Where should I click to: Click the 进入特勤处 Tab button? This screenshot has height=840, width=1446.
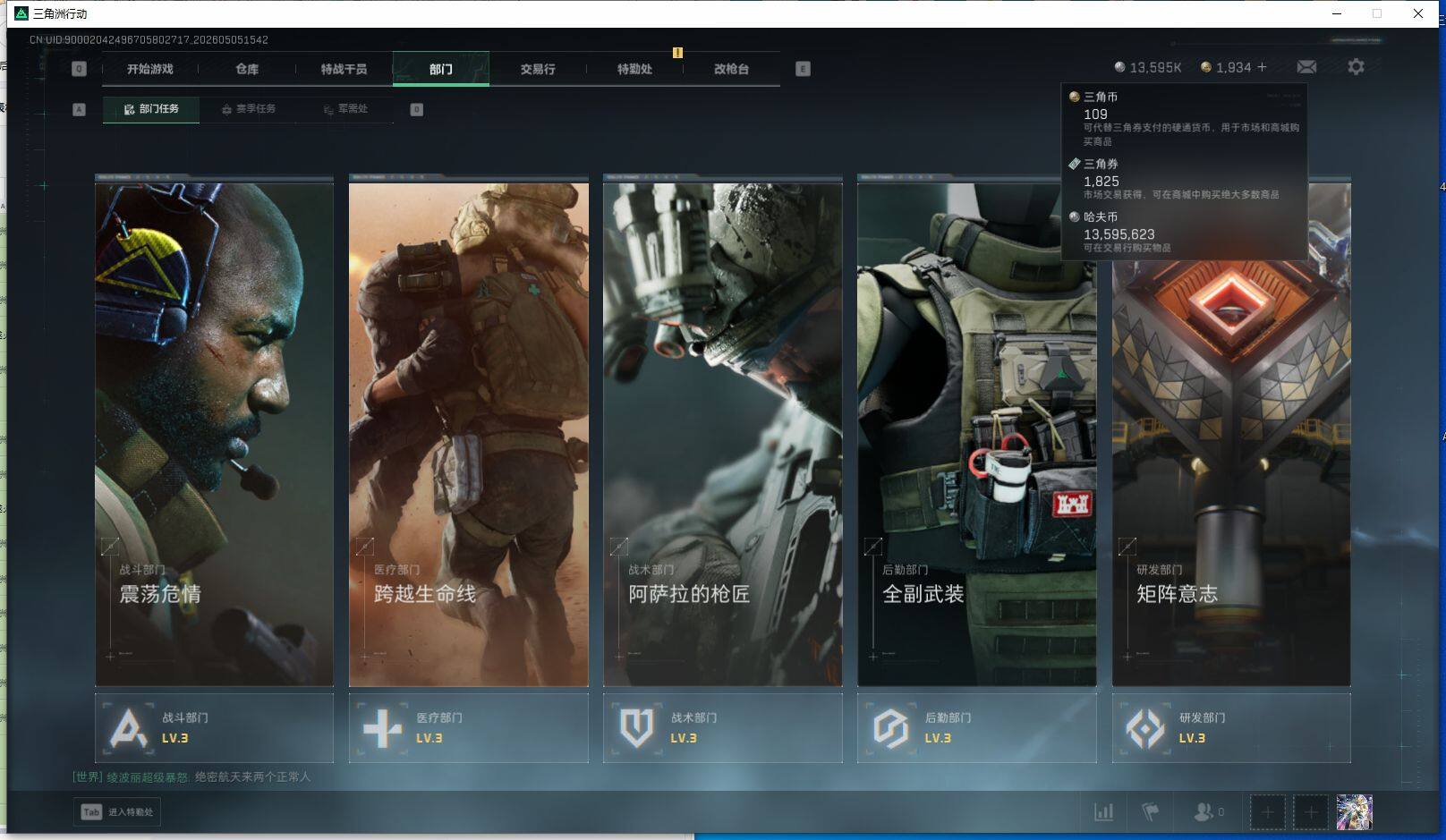pos(117,812)
